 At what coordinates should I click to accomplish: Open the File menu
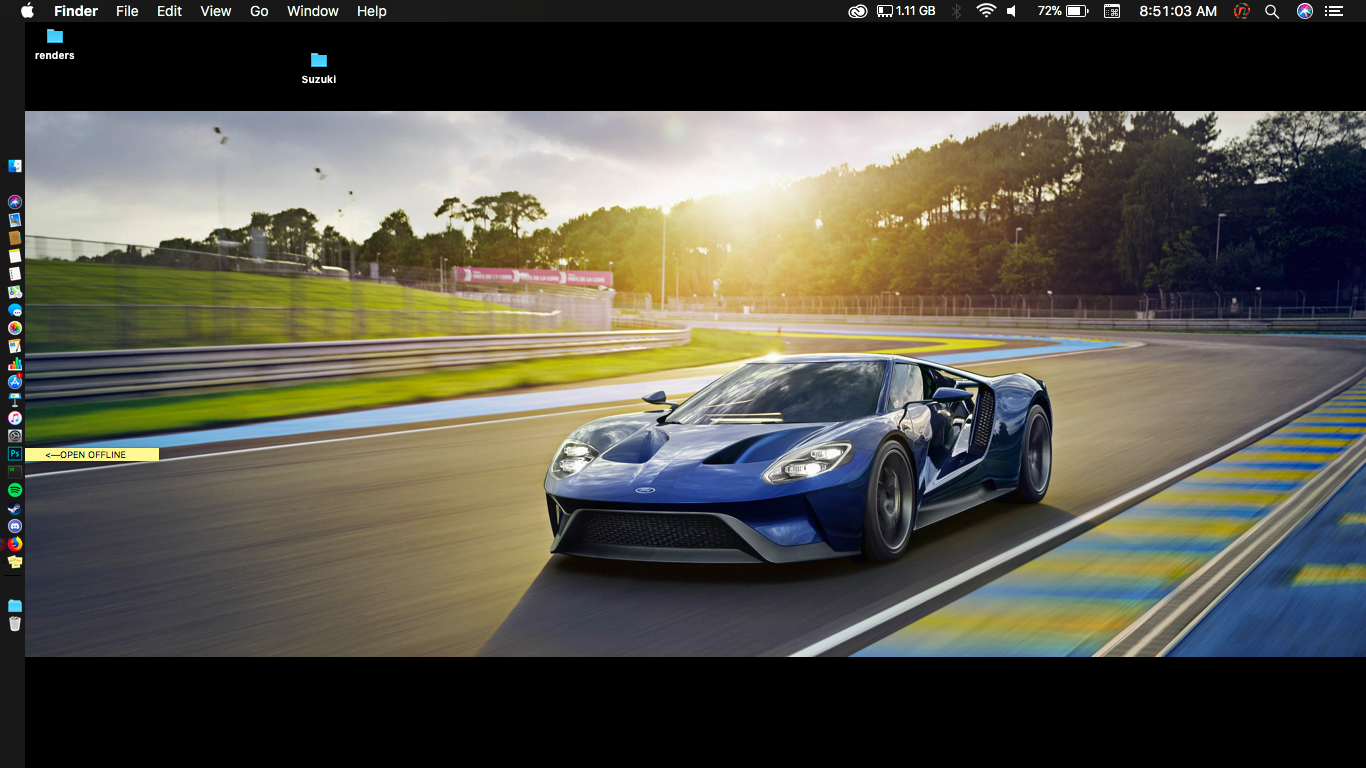tap(127, 11)
